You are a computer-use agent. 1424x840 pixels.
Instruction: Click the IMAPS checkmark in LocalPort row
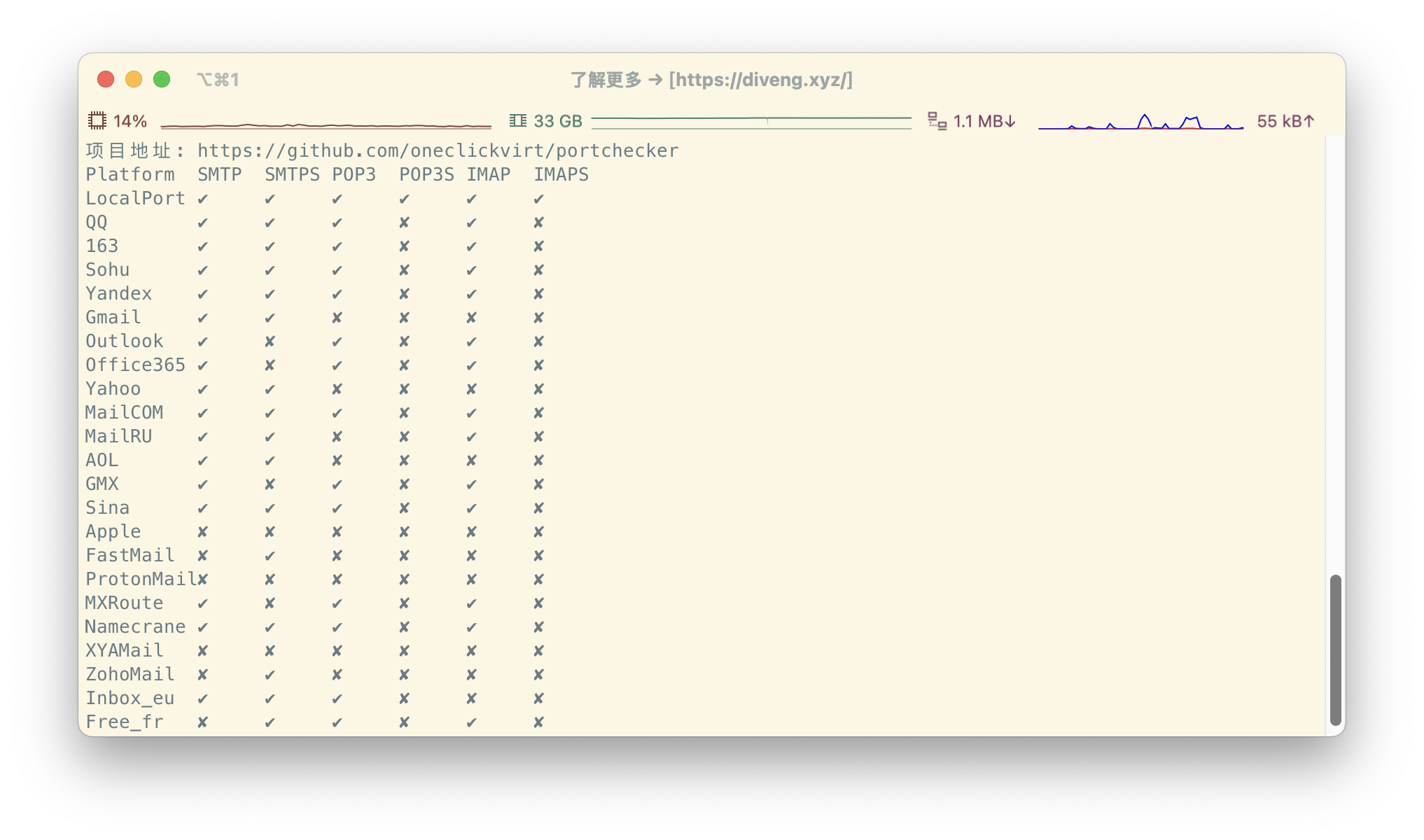(539, 199)
